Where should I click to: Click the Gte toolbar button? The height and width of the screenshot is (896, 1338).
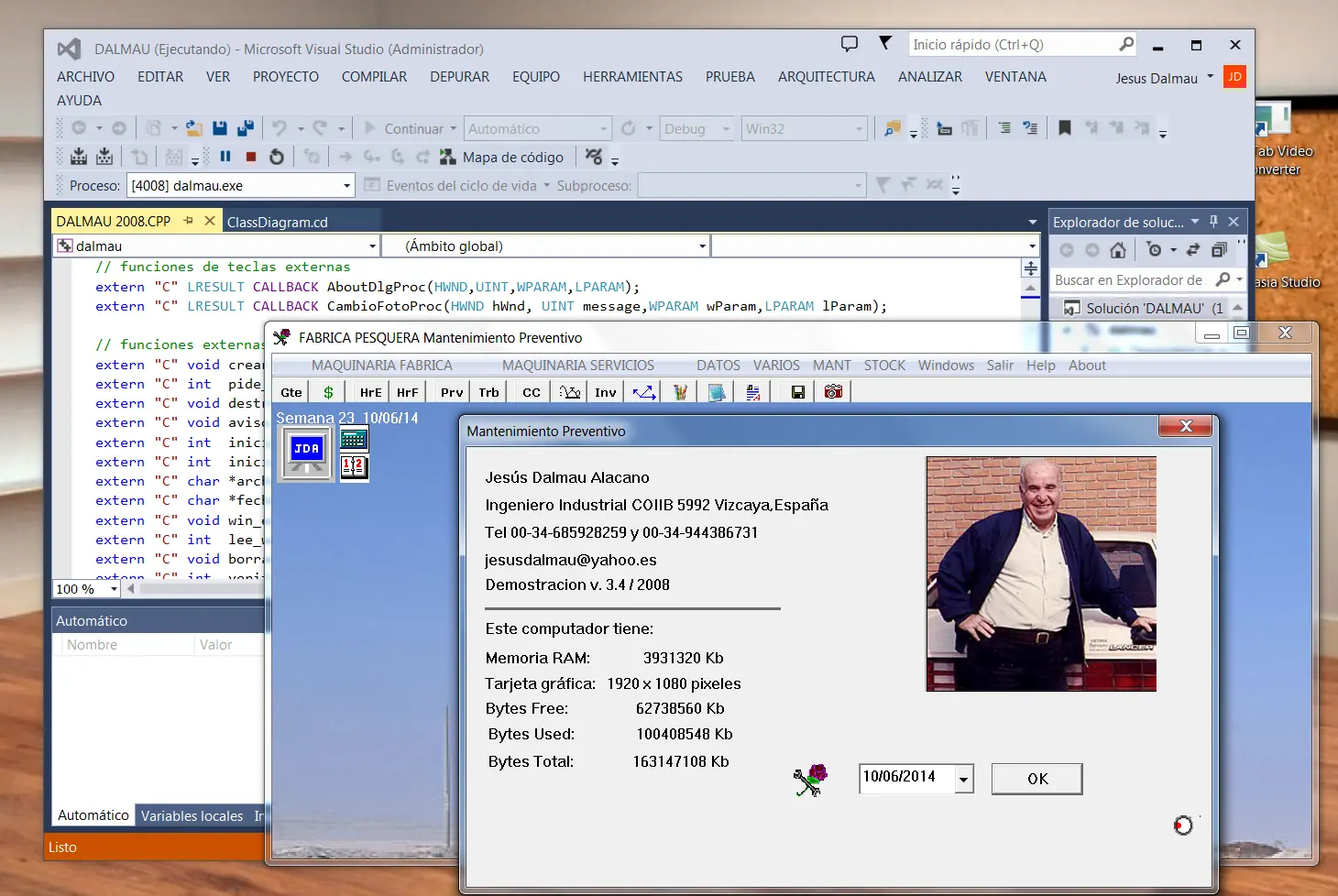click(x=291, y=392)
